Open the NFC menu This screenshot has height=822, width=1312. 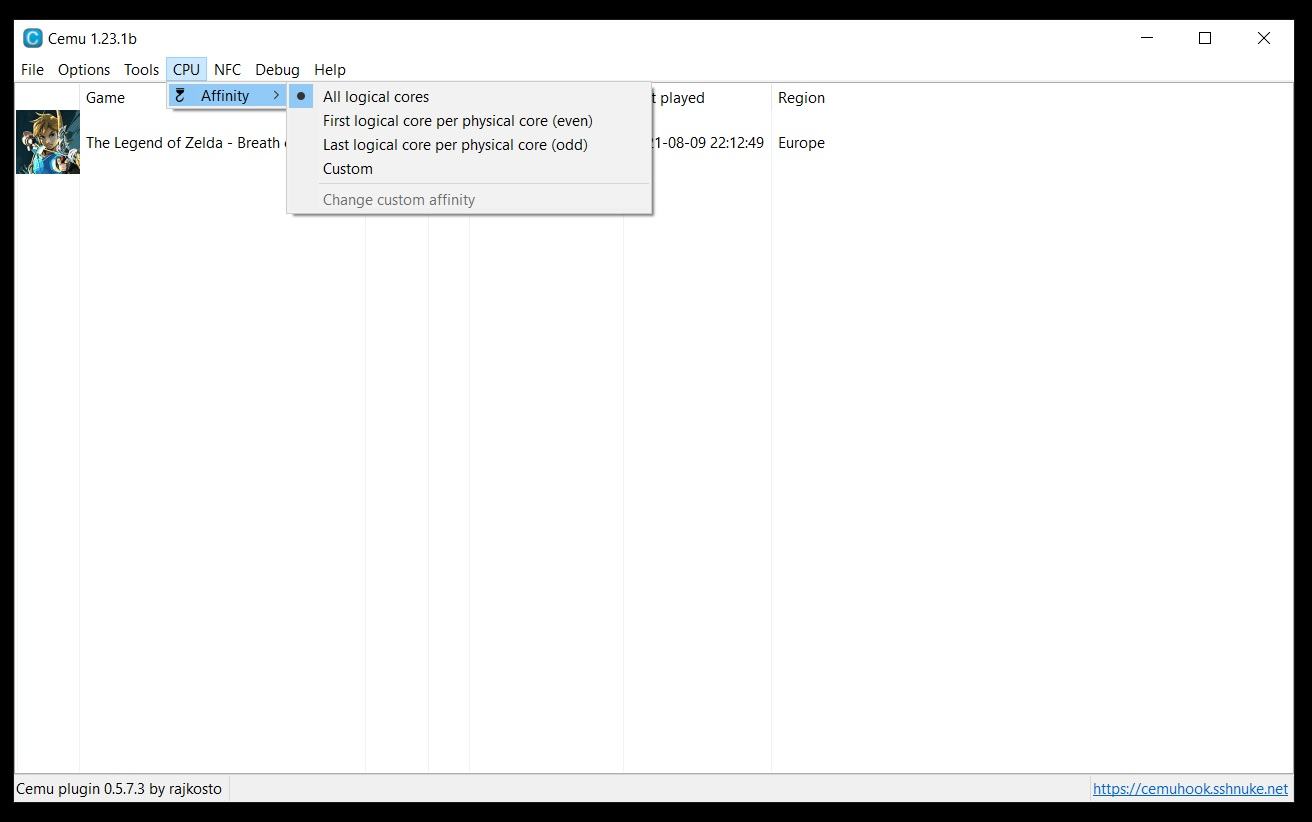click(x=227, y=70)
